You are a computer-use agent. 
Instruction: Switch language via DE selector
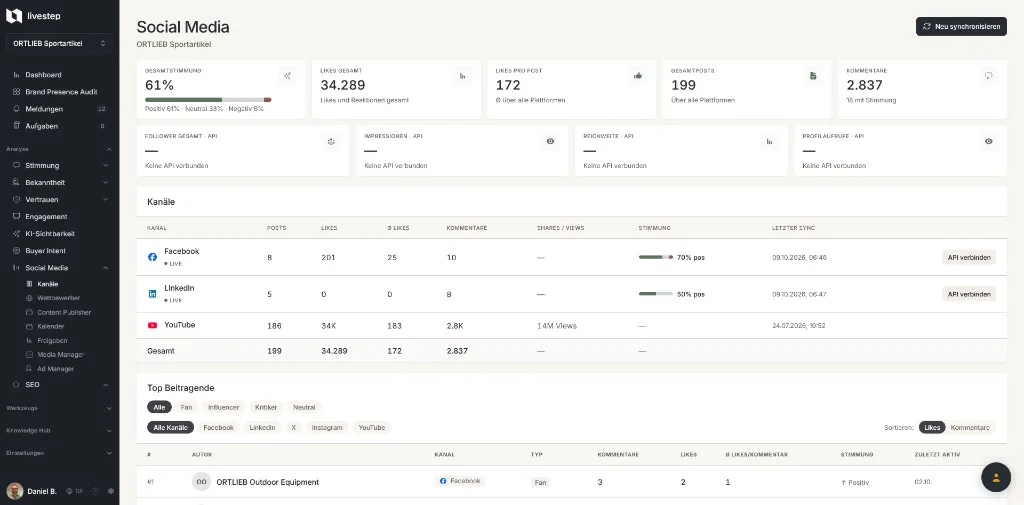(x=74, y=491)
